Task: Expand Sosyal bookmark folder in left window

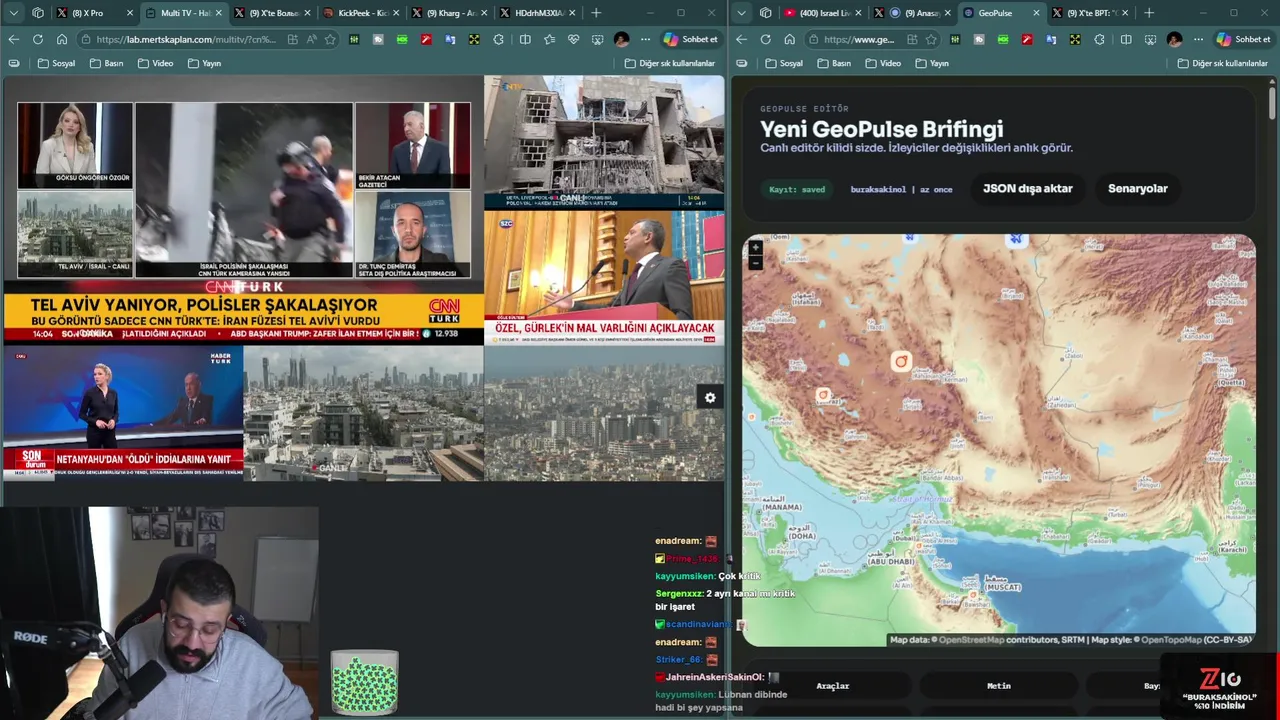Action: [57, 63]
